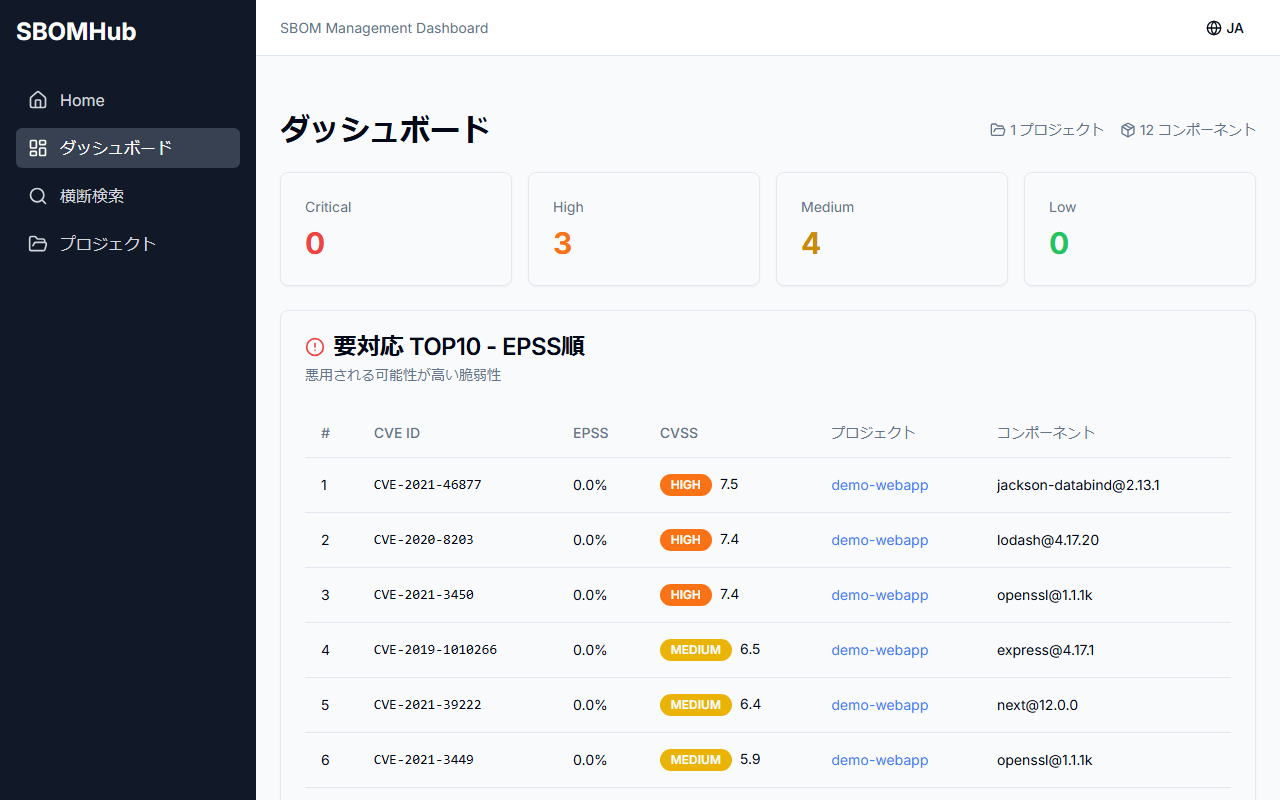Go to プロジェクト in the sidebar
1280x800 pixels.
[x=128, y=244]
